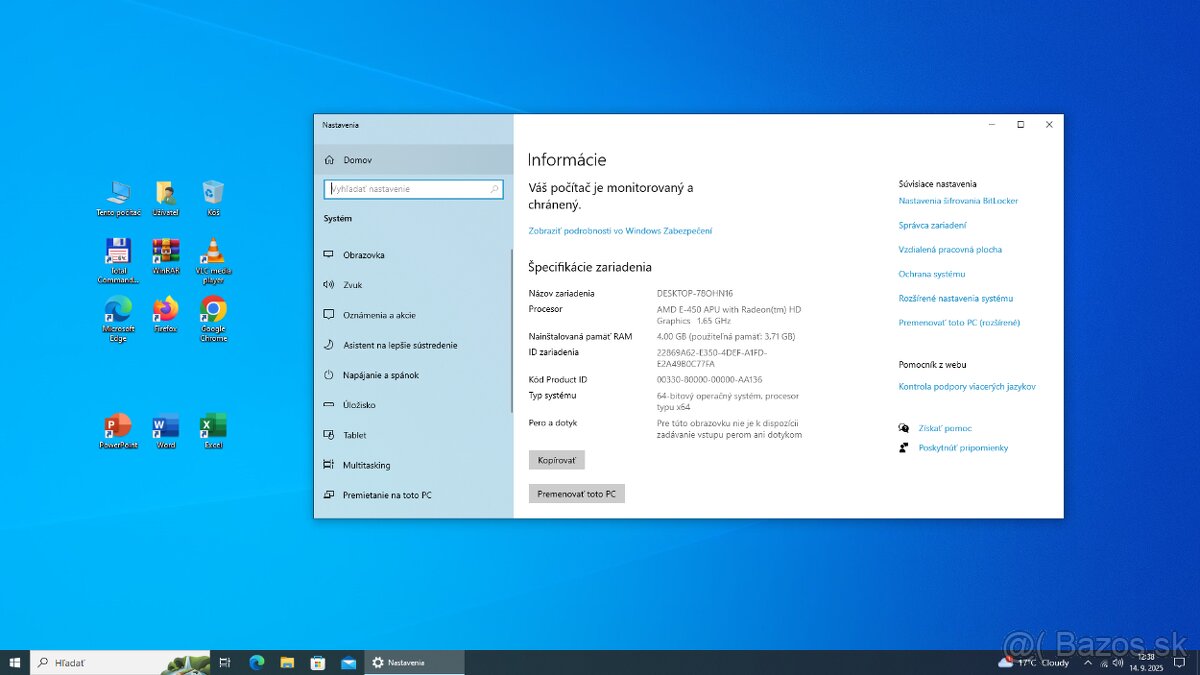Click Premenovať toto PC button
The height and width of the screenshot is (675, 1200).
(x=576, y=492)
